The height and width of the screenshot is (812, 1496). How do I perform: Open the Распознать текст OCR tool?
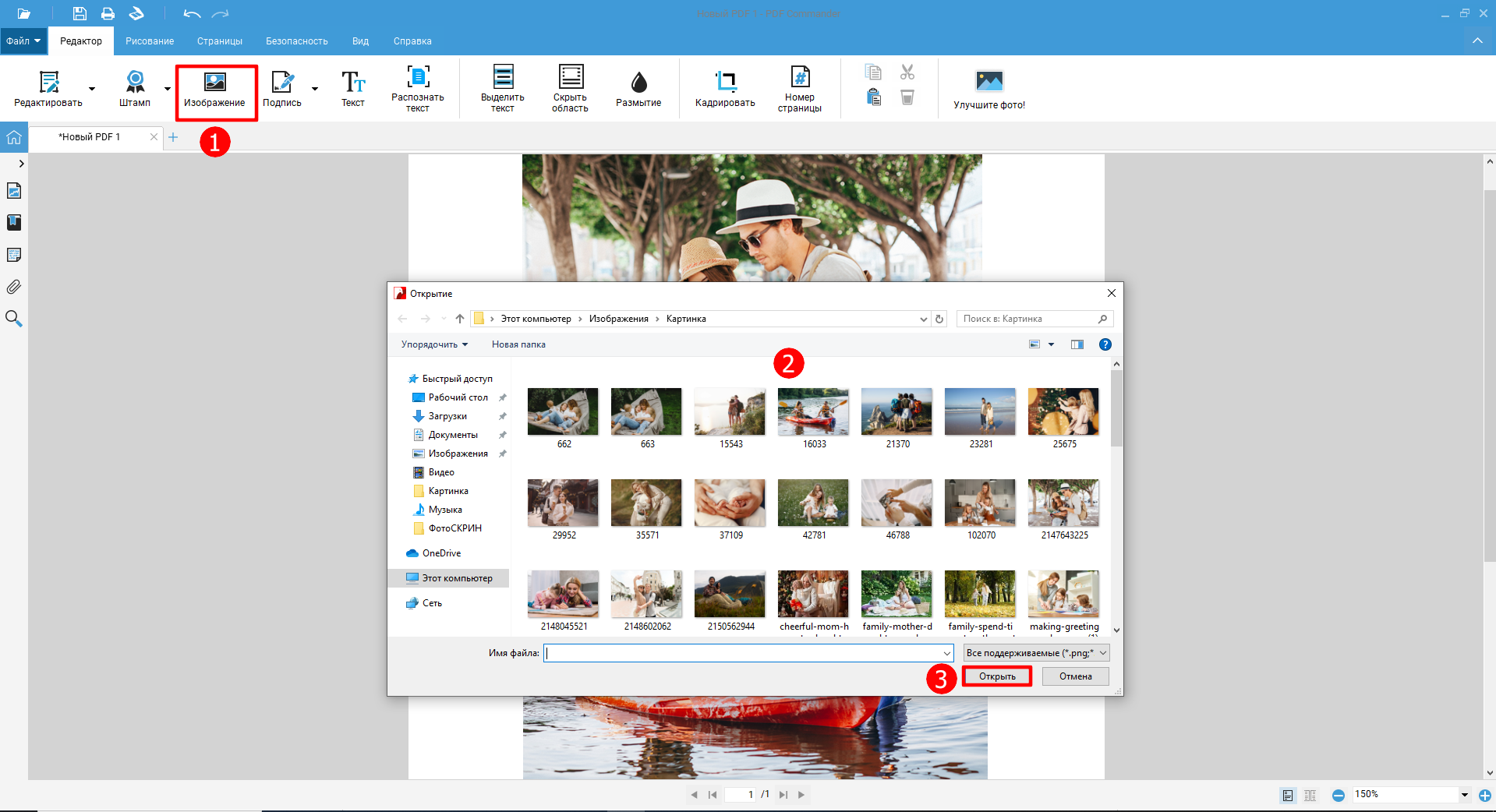point(417,89)
